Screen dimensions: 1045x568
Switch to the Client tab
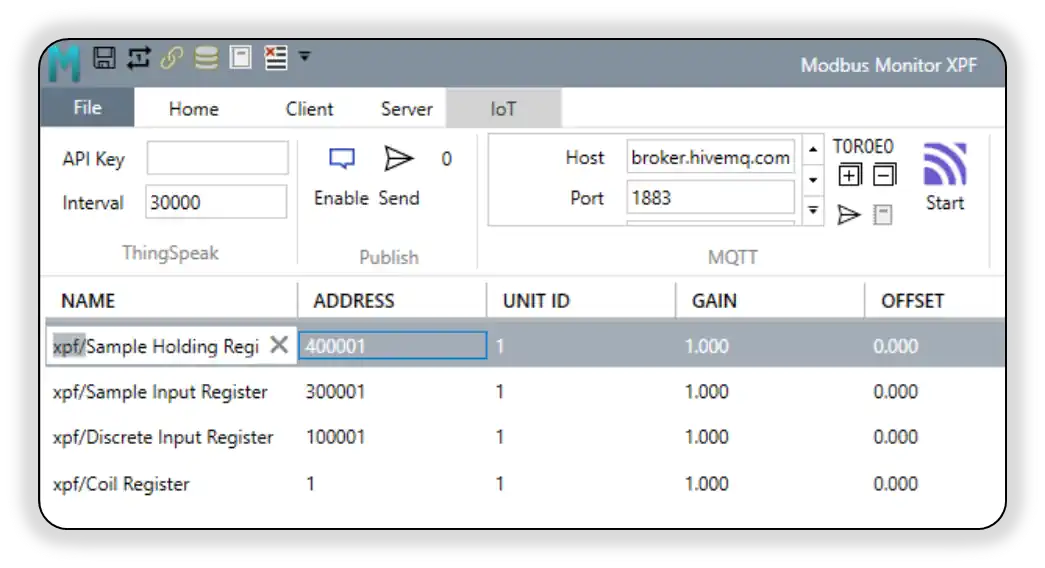point(309,109)
